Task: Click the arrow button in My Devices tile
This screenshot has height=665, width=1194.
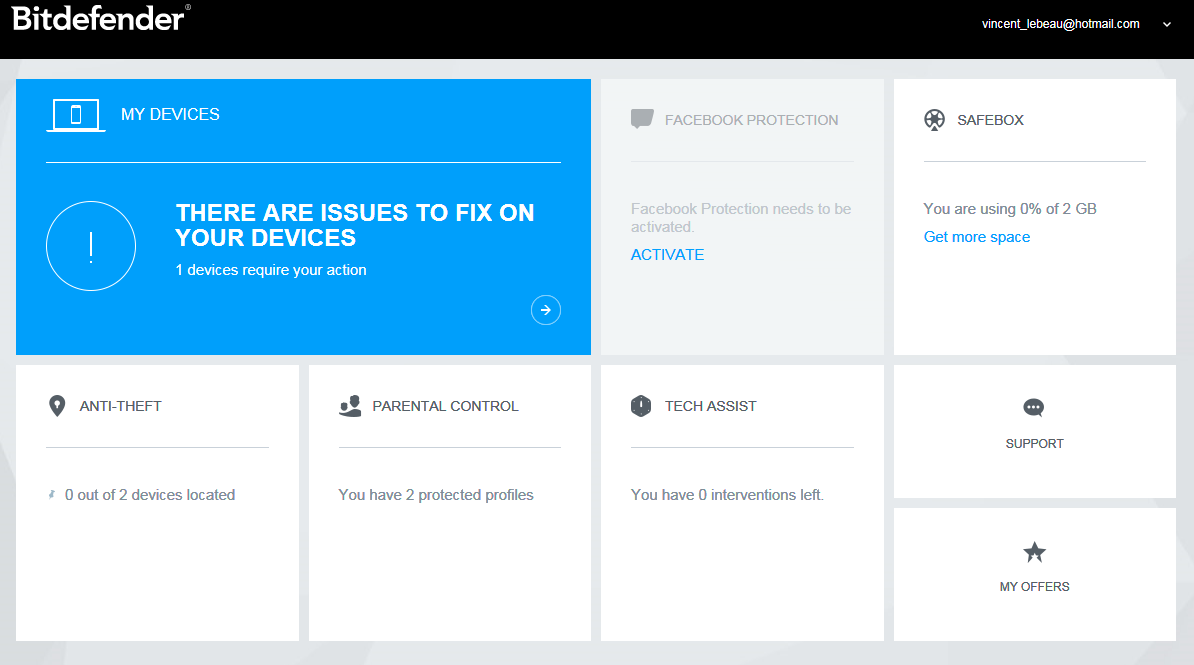Action: tap(546, 310)
